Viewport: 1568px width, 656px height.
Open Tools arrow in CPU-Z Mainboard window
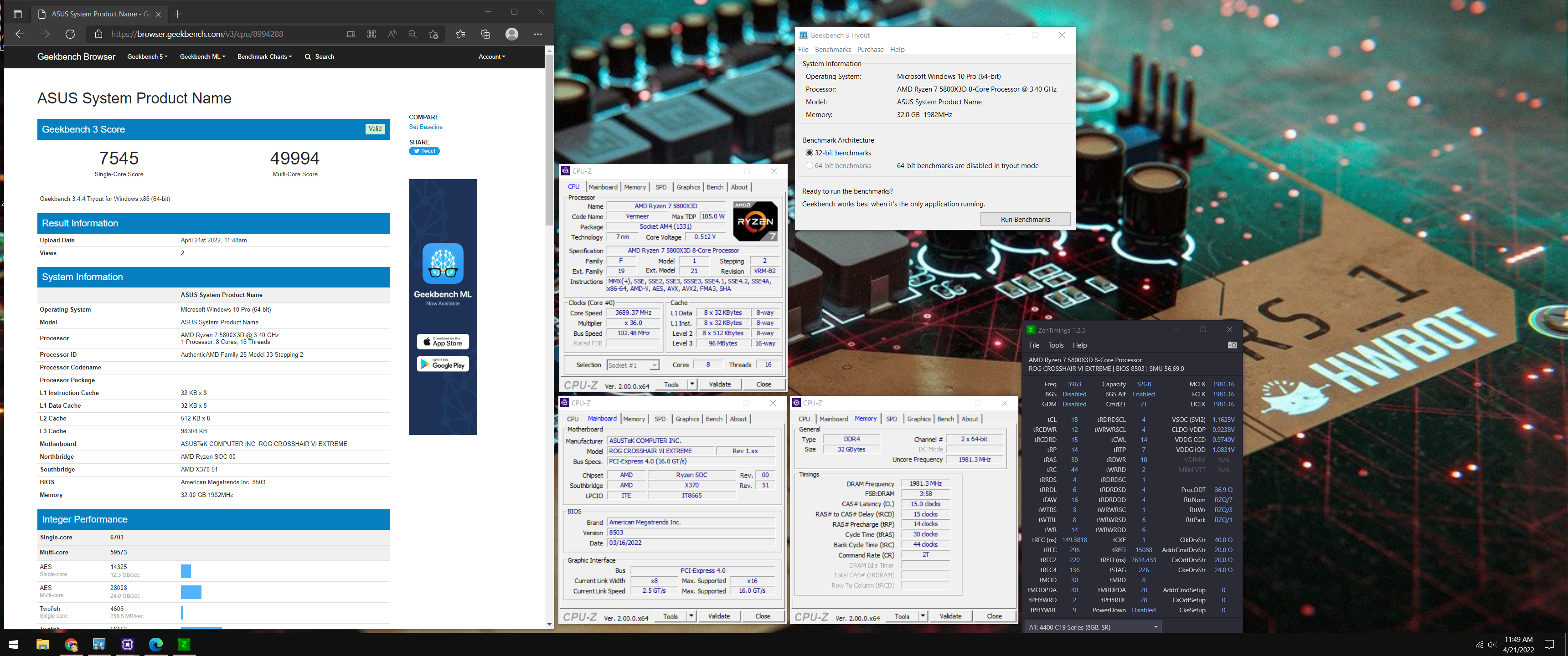click(691, 616)
